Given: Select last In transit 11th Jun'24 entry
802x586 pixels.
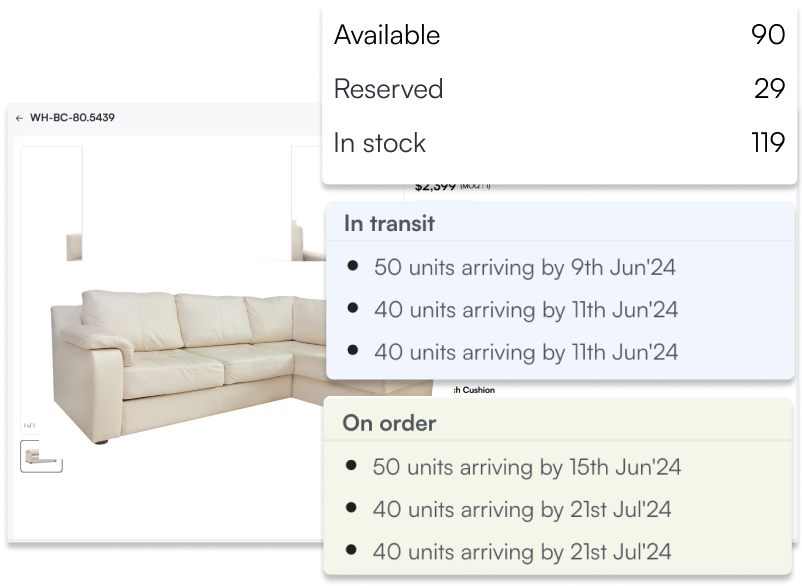Looking at the screenshot, I should tap(525, 352).
